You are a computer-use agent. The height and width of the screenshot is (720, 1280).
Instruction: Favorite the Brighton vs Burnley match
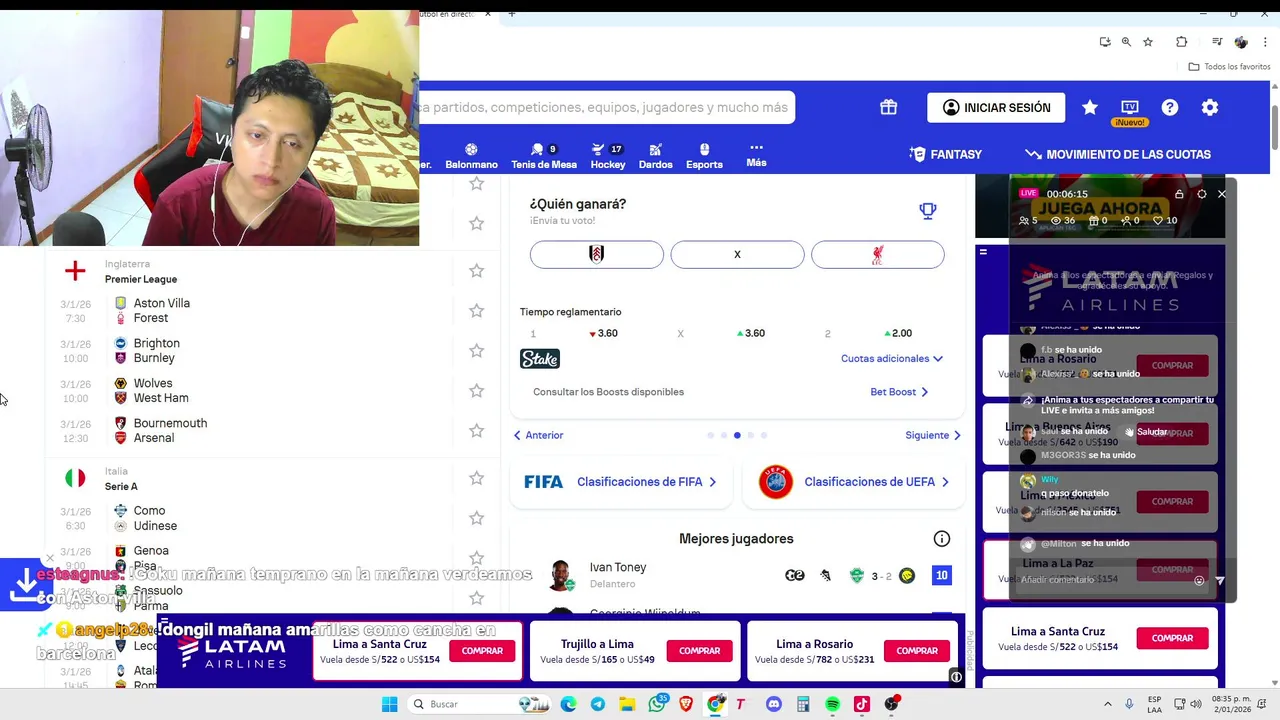click(477, 351)
